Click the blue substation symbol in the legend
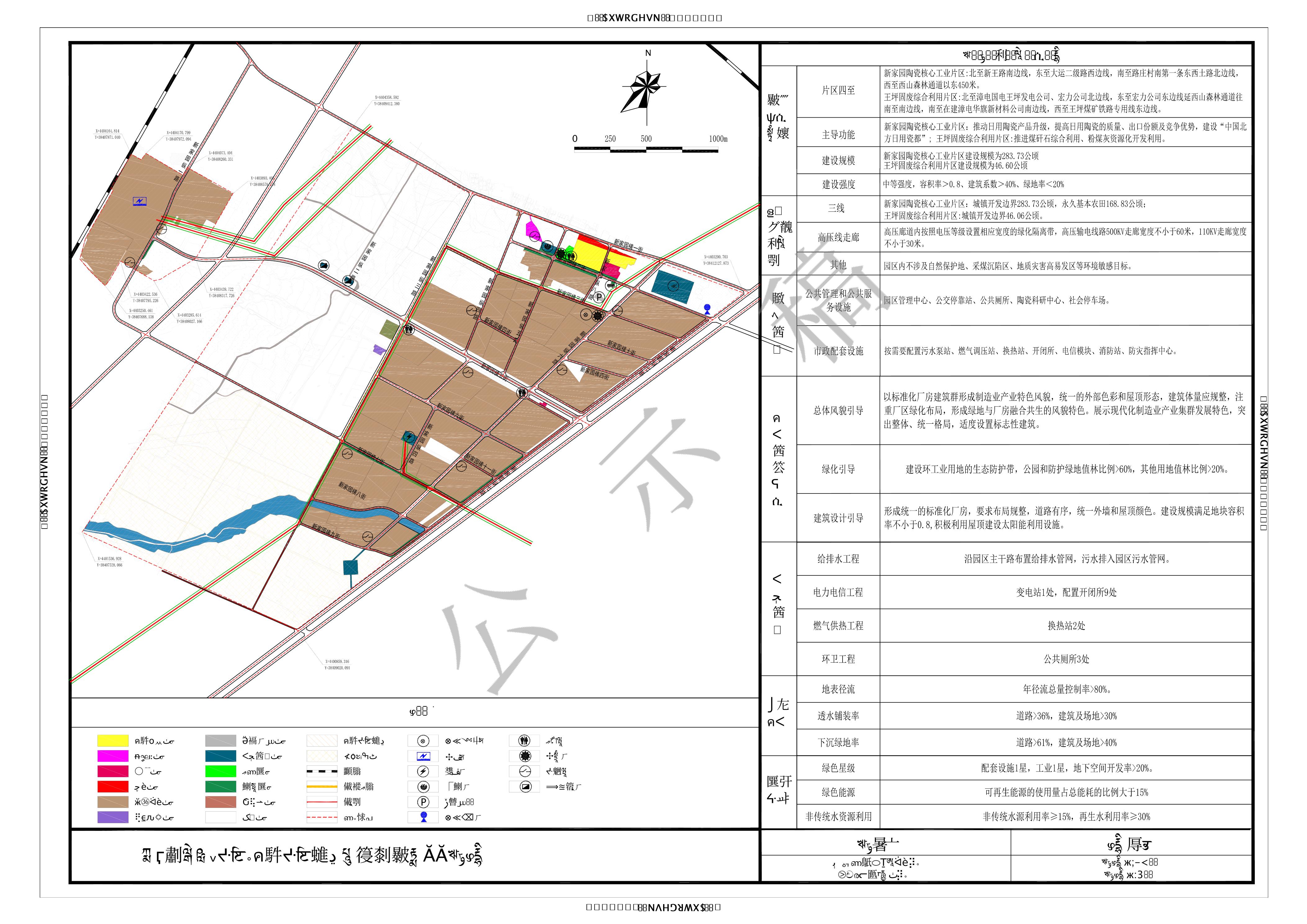The width and height of the screenshot is (1307, 924). (423, 756)
